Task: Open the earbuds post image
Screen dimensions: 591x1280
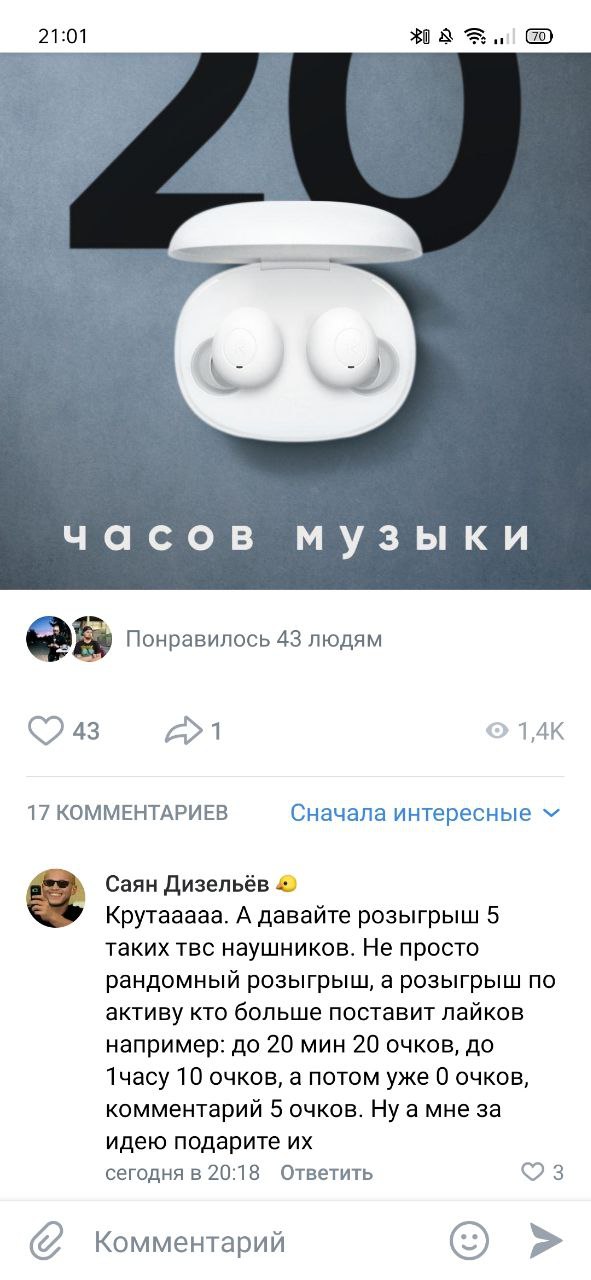Action: coord(295,321)
